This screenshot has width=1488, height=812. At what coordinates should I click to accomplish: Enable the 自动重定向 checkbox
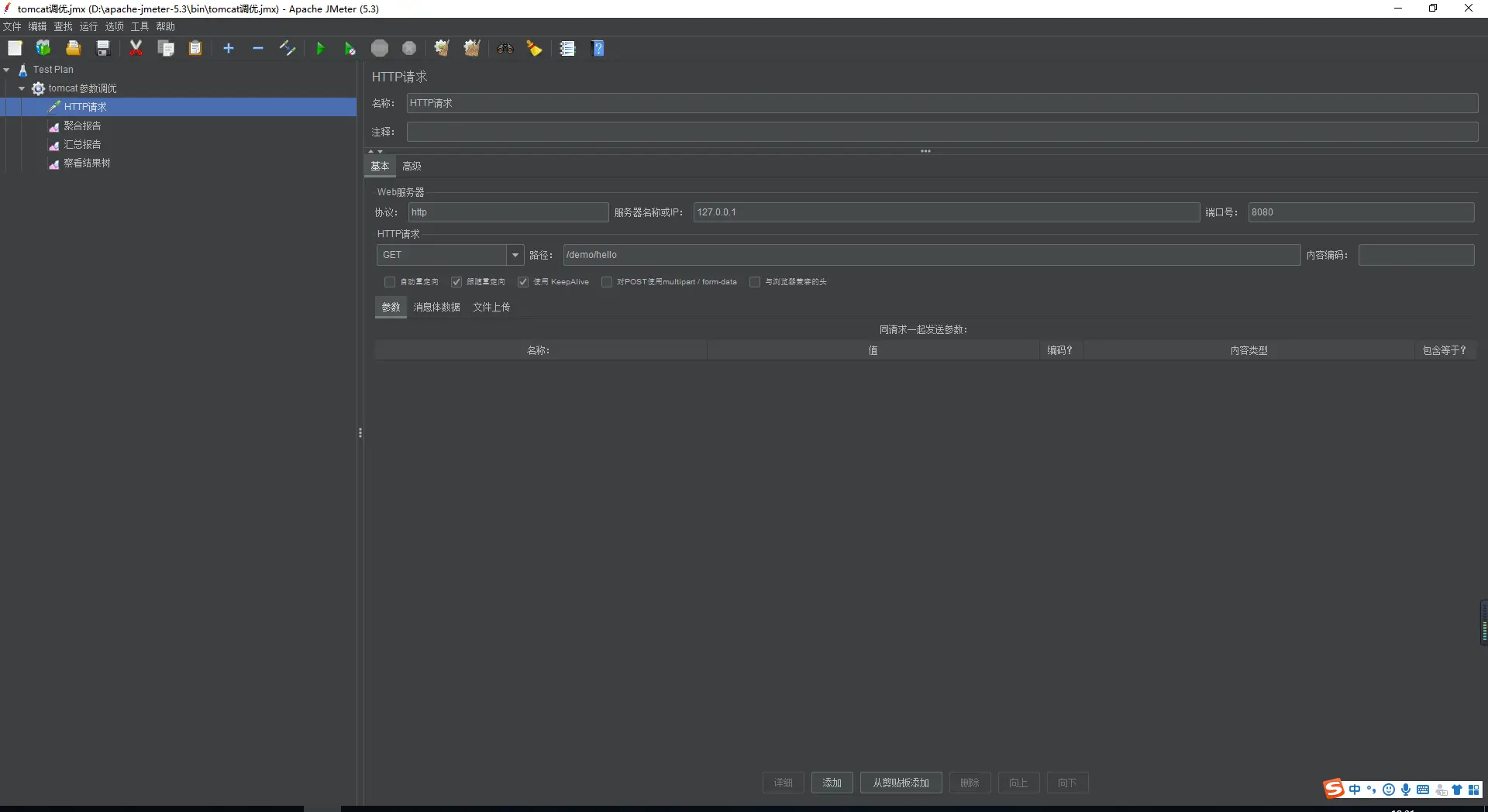pos(390,282)
